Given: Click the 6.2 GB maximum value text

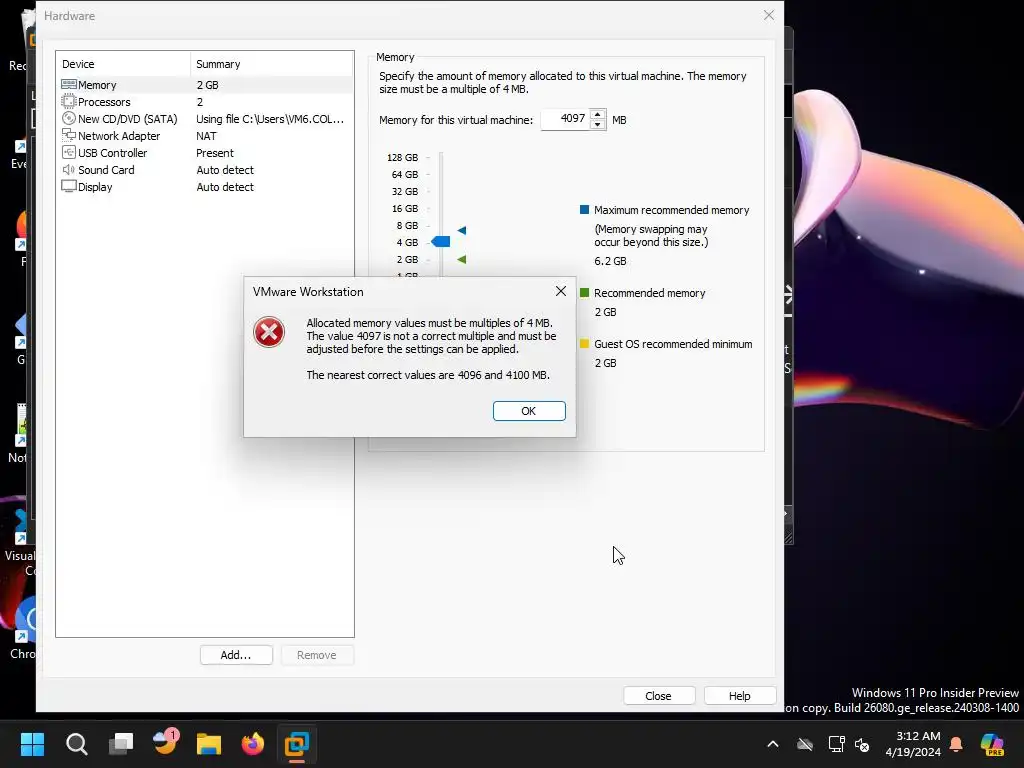Looking at the screenshot, I should click(611, 261).
